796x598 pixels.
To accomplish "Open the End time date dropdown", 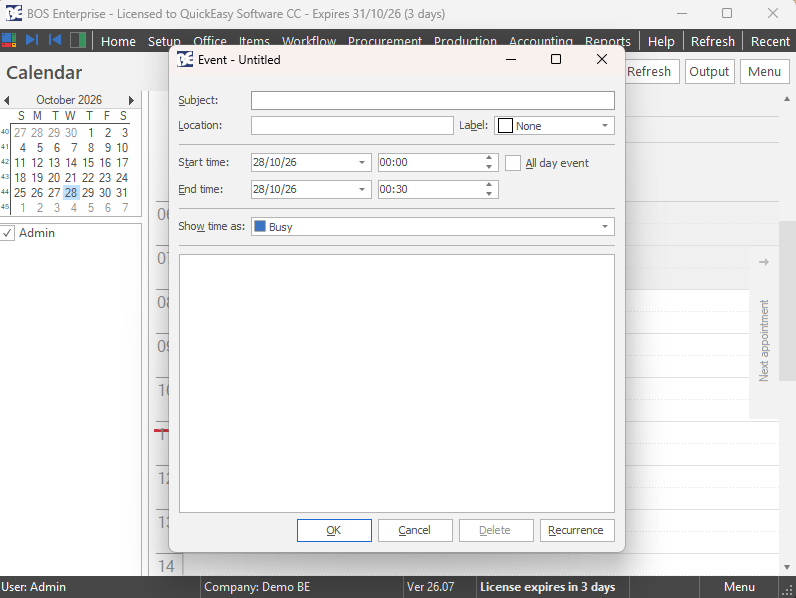I will pos(362,189).
